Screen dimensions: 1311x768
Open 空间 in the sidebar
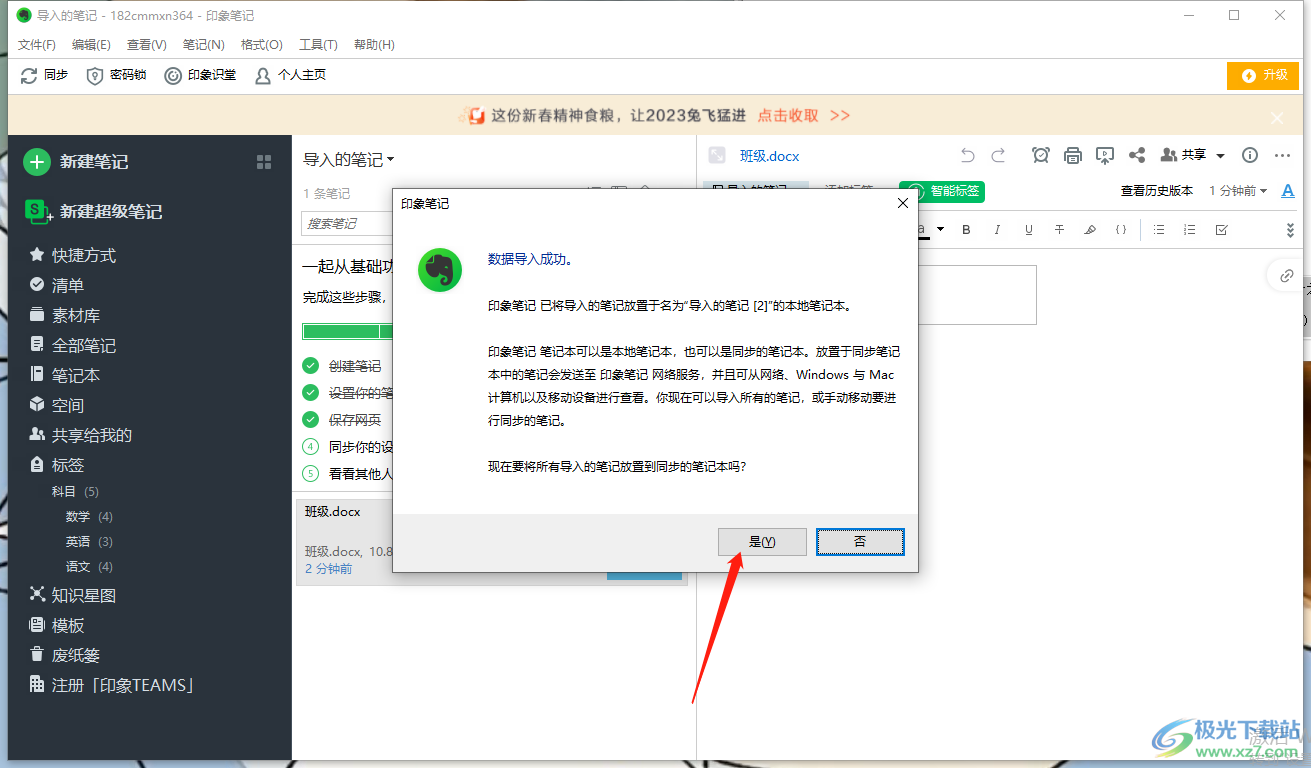[x=56, y=405]
